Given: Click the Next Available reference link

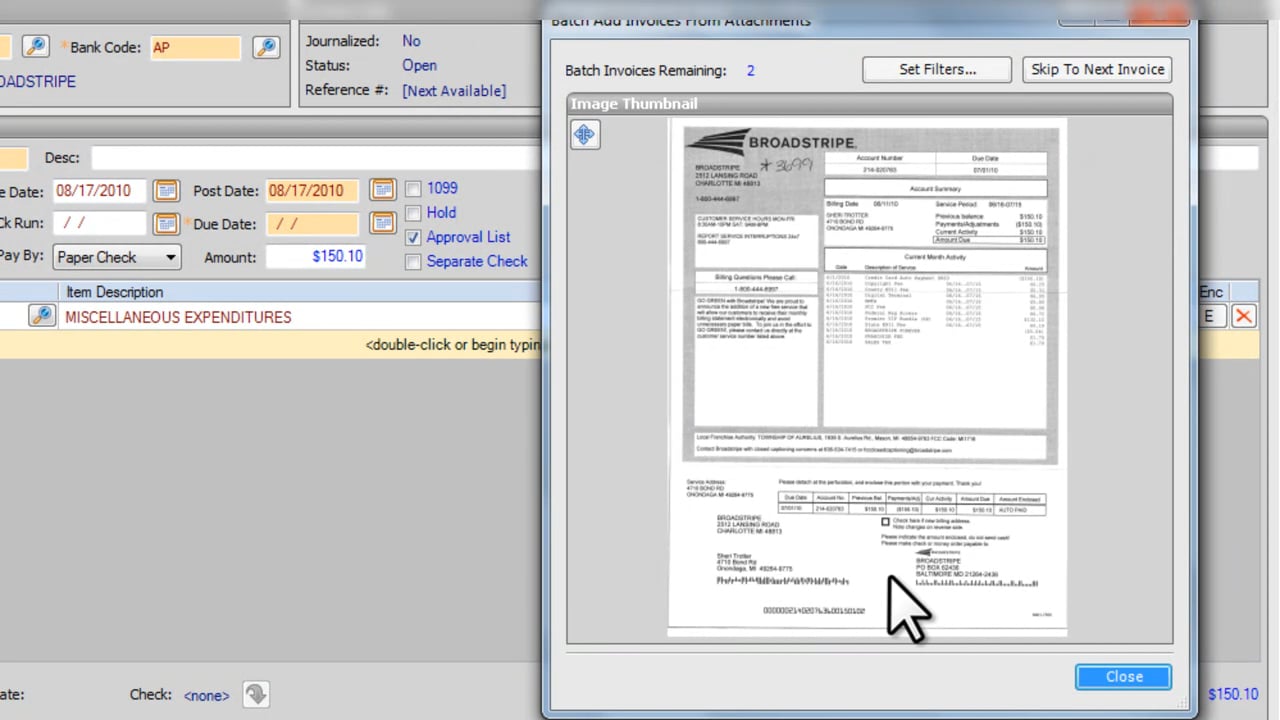Looking at the screenshot, I should point(454,90).
